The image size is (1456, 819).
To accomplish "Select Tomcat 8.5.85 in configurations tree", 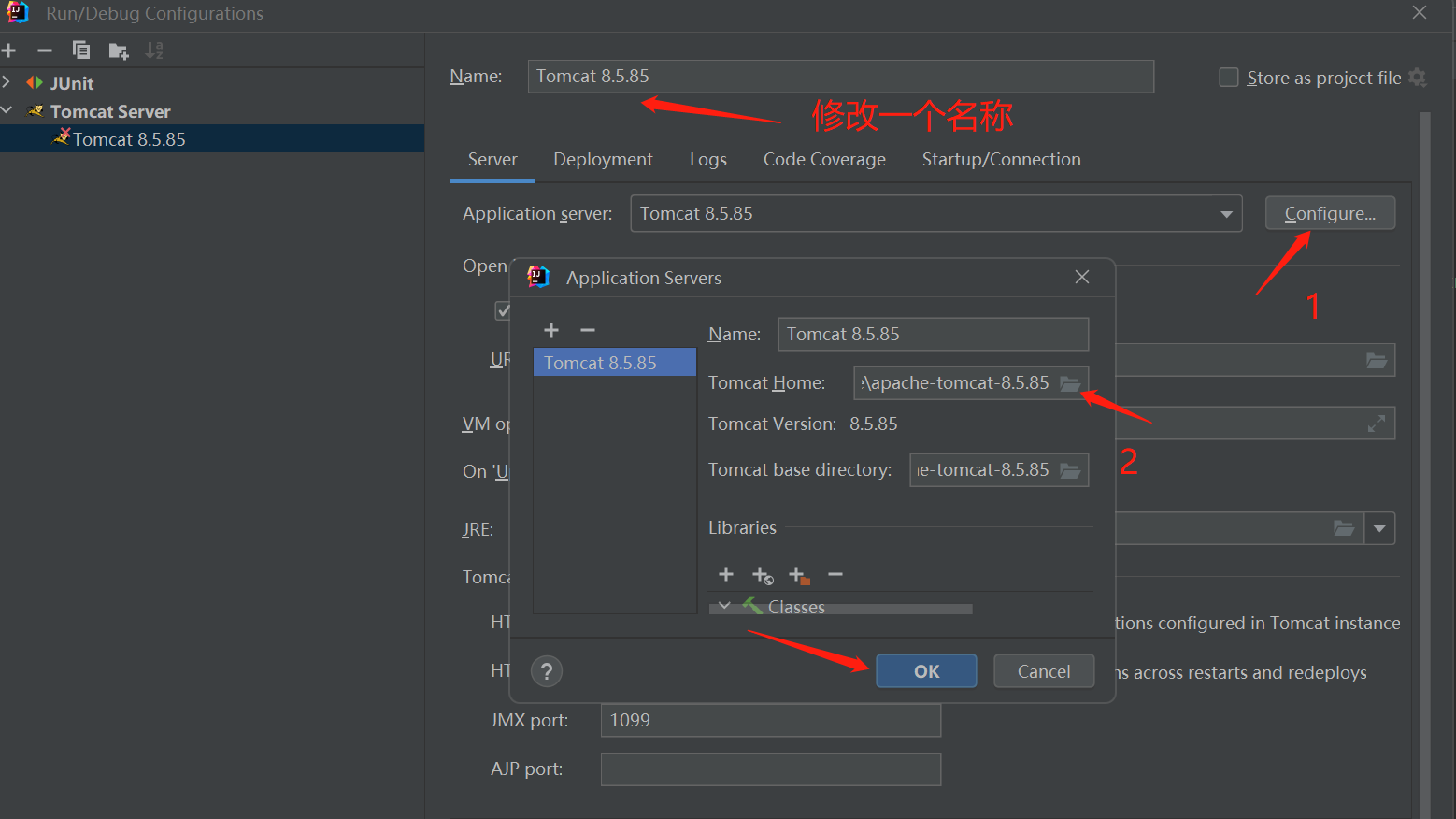I will tap(212, 138).
